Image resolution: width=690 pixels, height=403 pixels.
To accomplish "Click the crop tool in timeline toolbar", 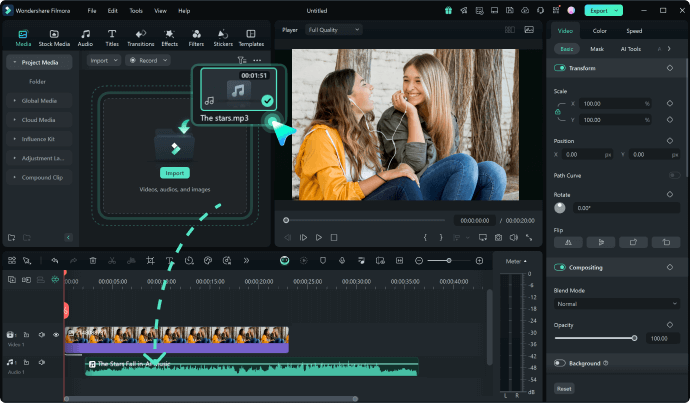I will (x=150, y=260).
